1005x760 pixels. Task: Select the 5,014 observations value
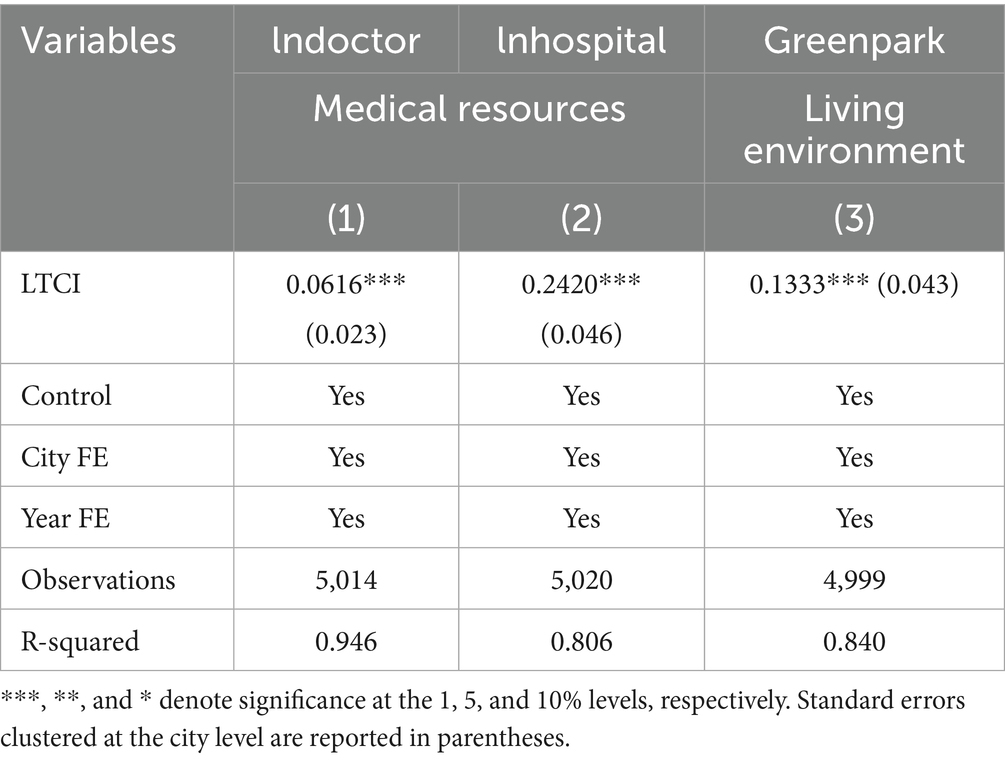[x=346, y=579]
